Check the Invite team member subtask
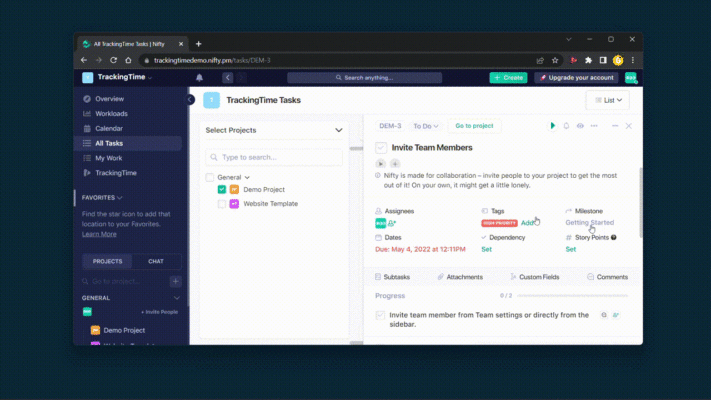The width and height of the screenshot is (711, 400). point(380,315)
